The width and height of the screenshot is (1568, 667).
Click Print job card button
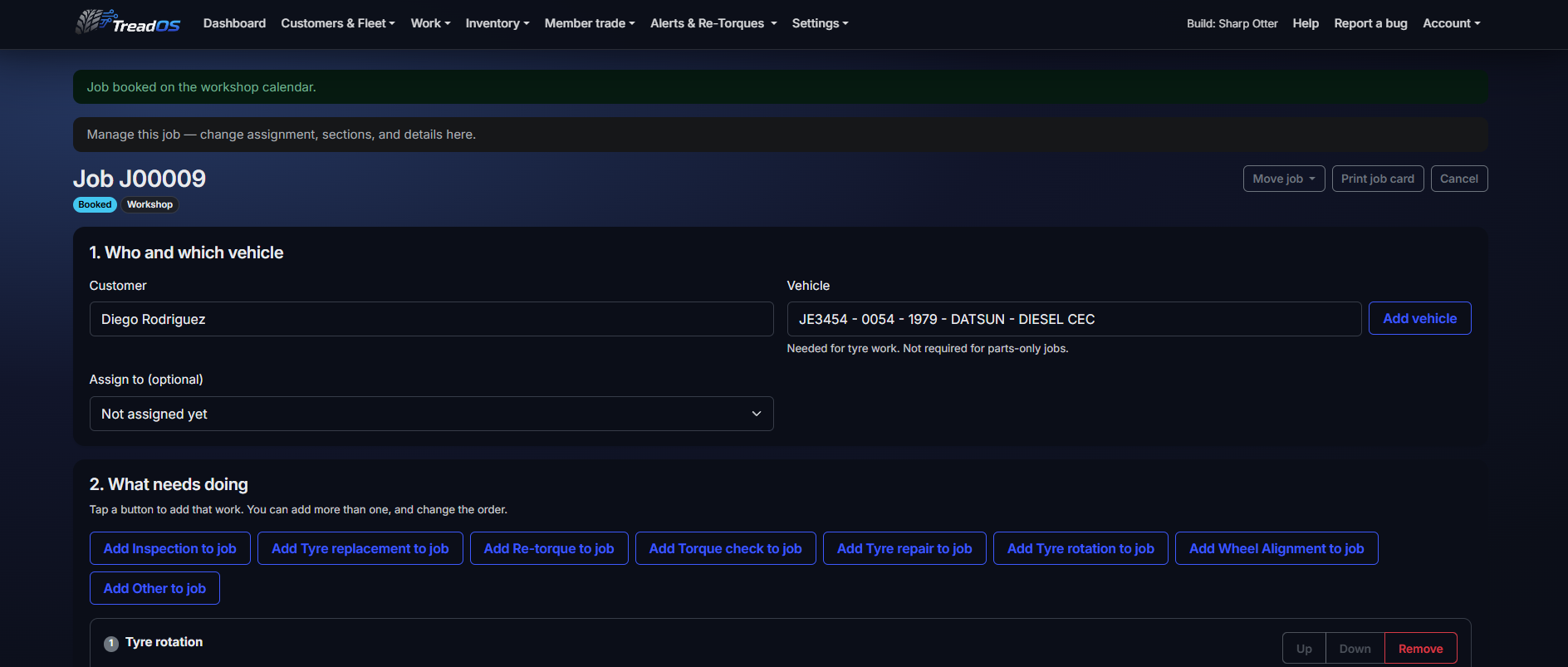[1378, 179]
